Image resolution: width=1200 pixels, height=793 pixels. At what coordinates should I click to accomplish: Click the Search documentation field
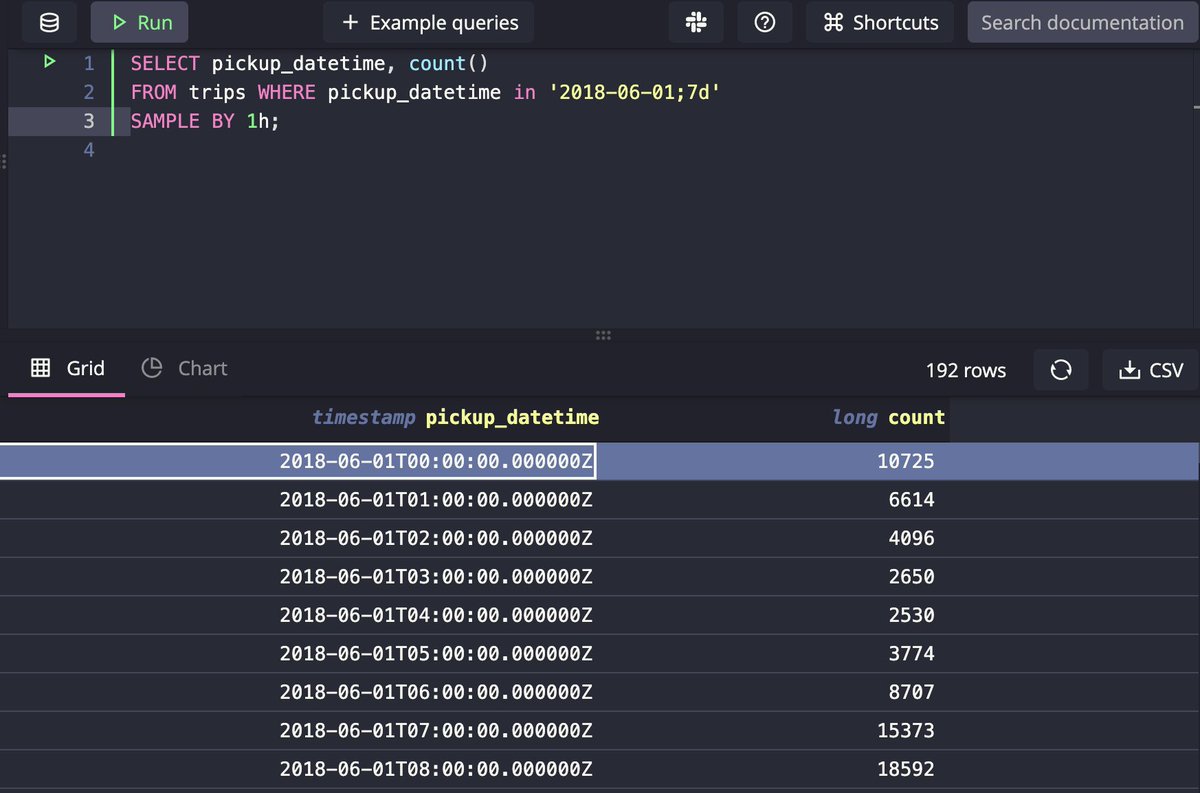pos(1083,21)
